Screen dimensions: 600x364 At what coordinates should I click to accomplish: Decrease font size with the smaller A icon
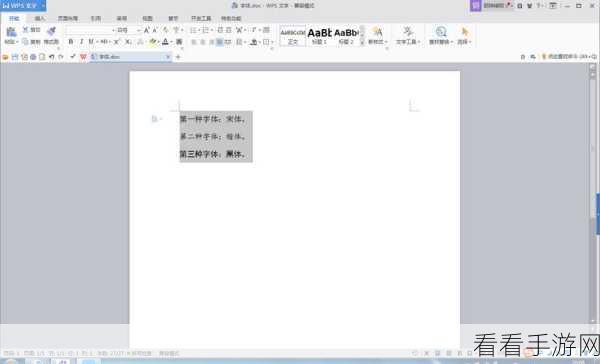pos(155,30)
